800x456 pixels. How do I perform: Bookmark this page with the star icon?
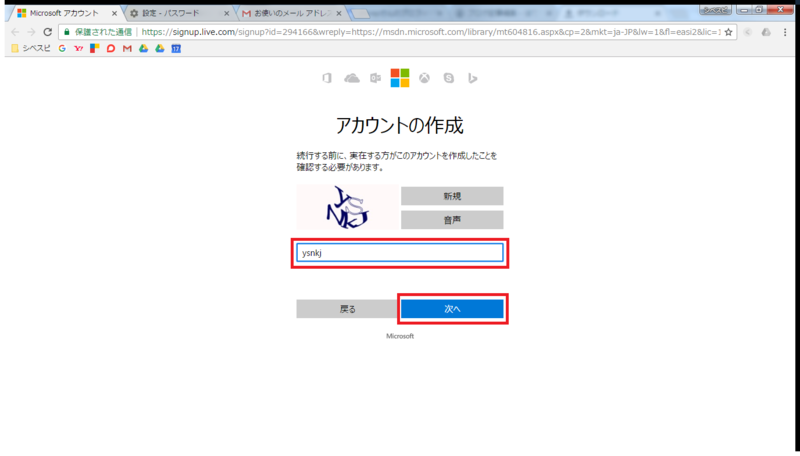click(x=728, y=32)
